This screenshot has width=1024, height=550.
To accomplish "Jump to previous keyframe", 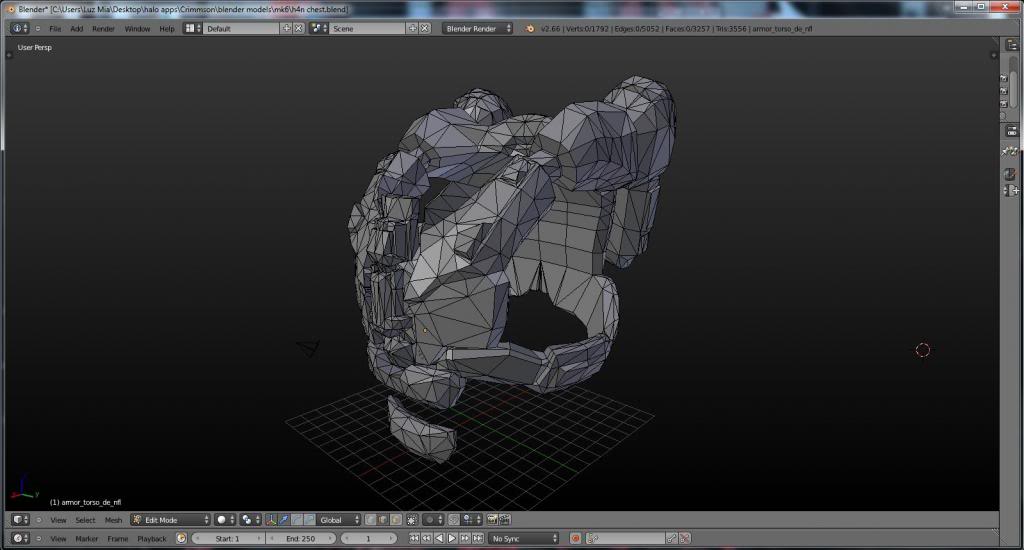I will click(x=426, y=539).
